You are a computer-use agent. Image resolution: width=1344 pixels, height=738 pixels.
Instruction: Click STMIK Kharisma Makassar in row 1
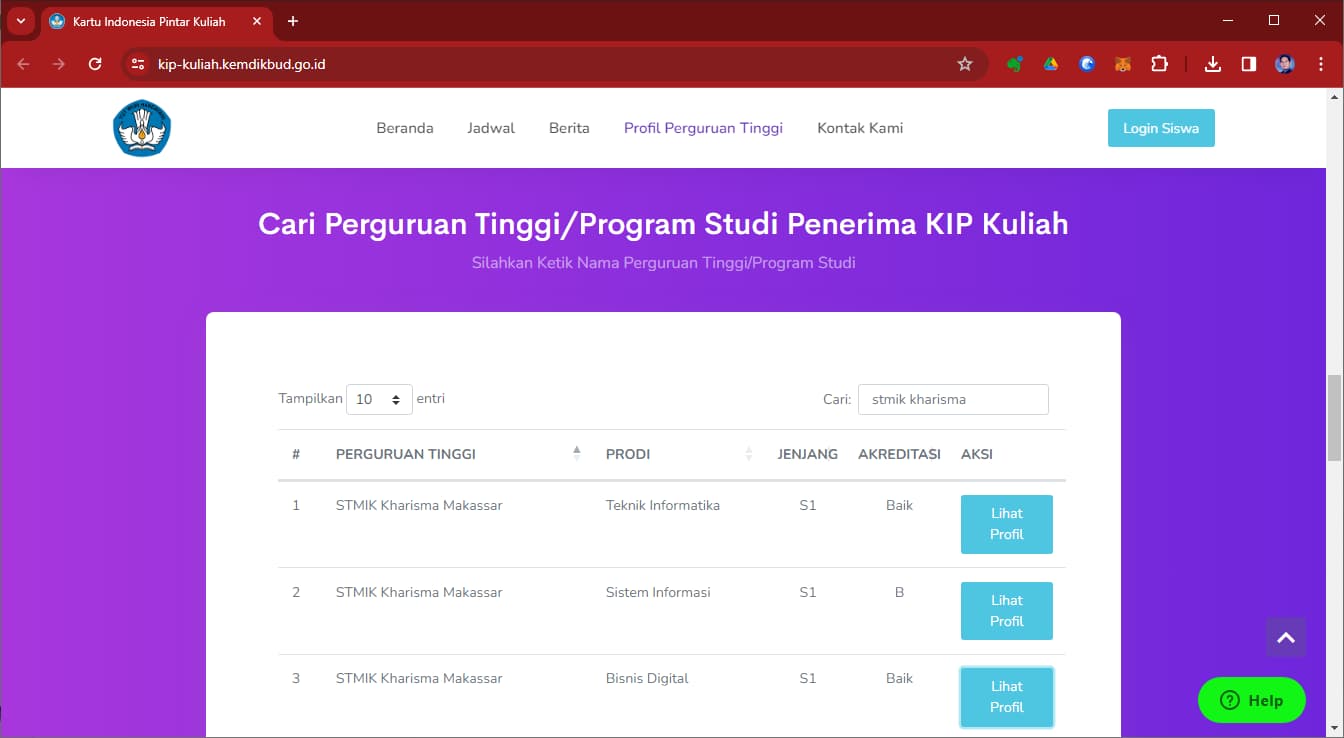click(419, 505)
